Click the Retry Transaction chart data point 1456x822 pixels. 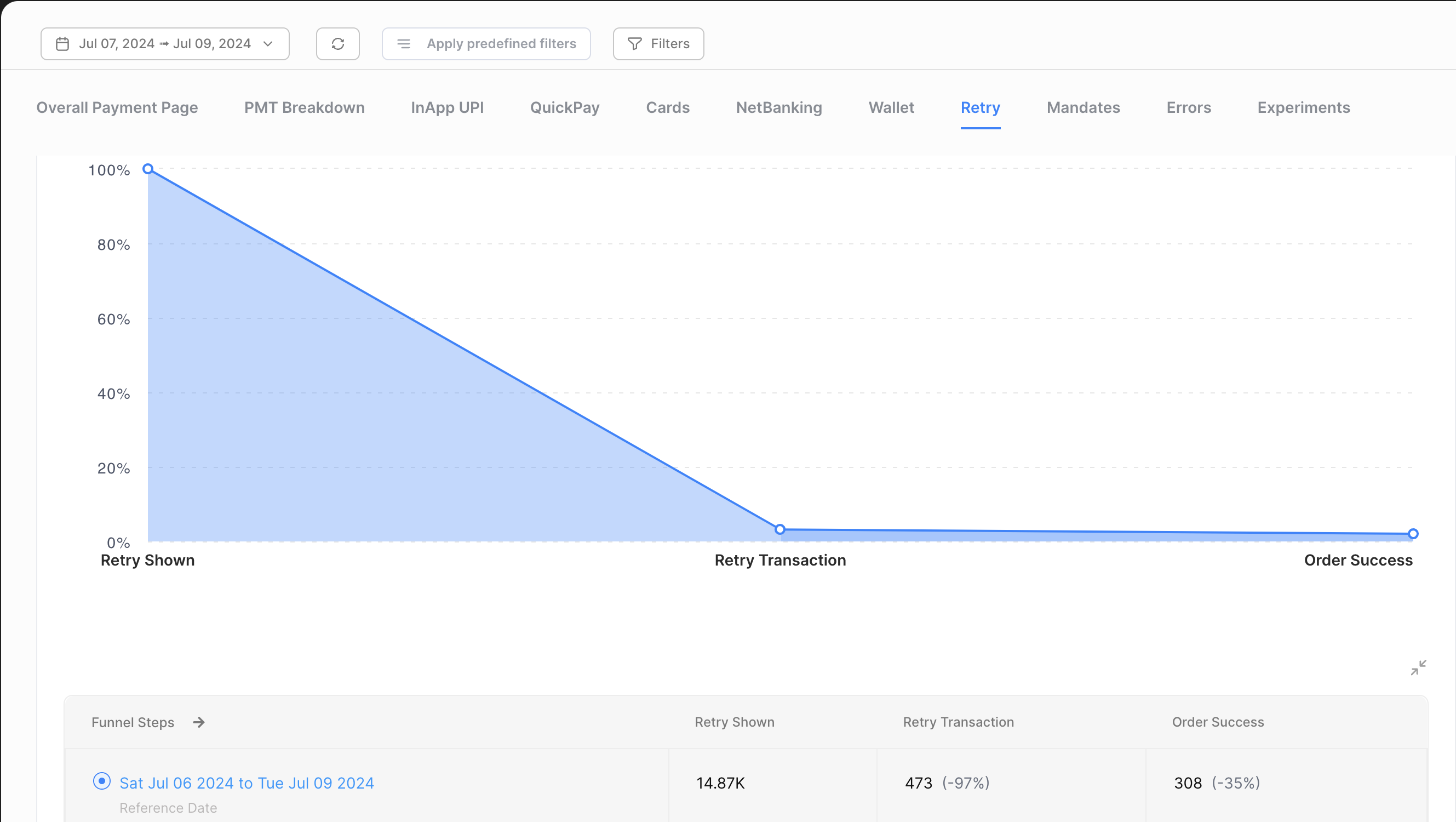pyautogui.click(x=780, y=529)
